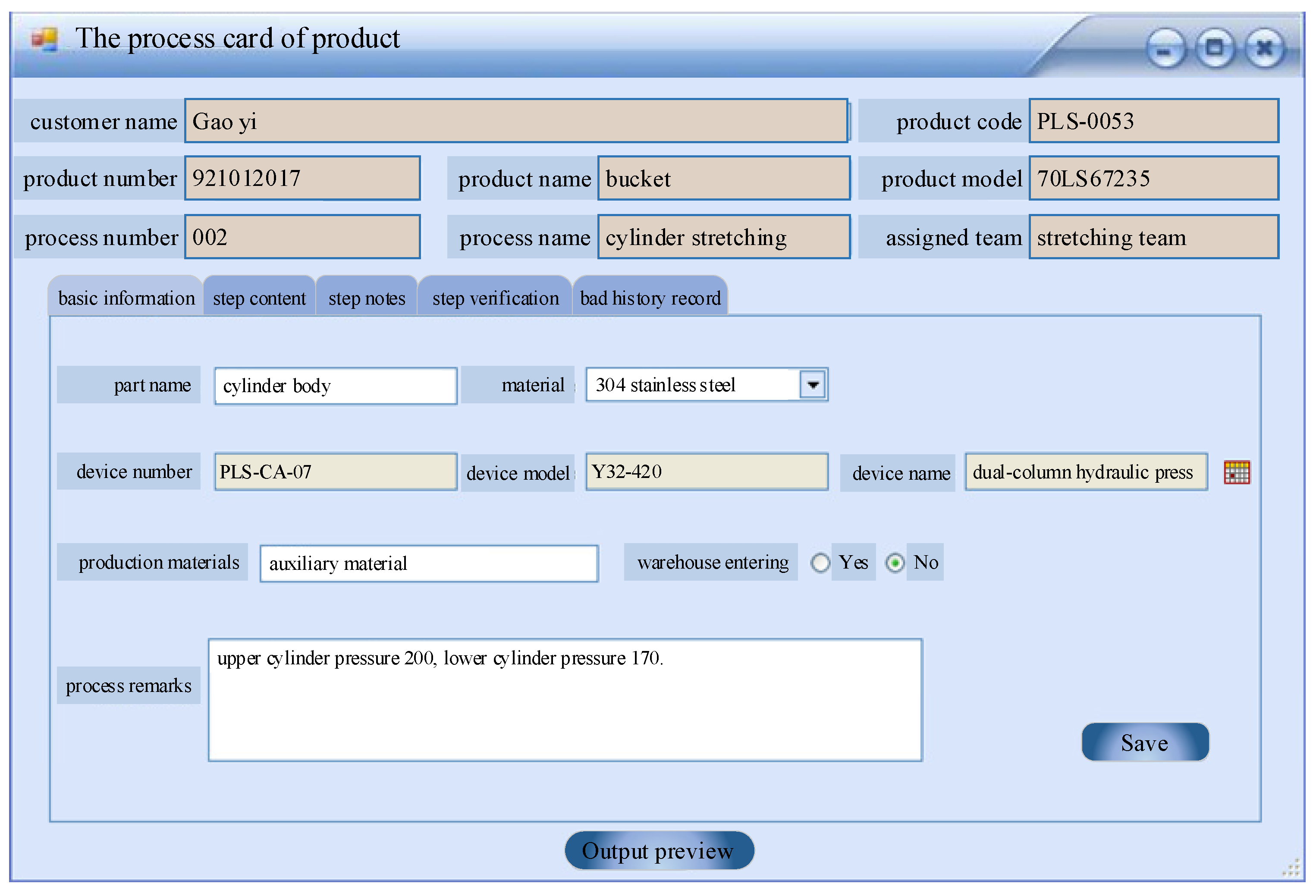View the bad history record tab

point(650,298)
